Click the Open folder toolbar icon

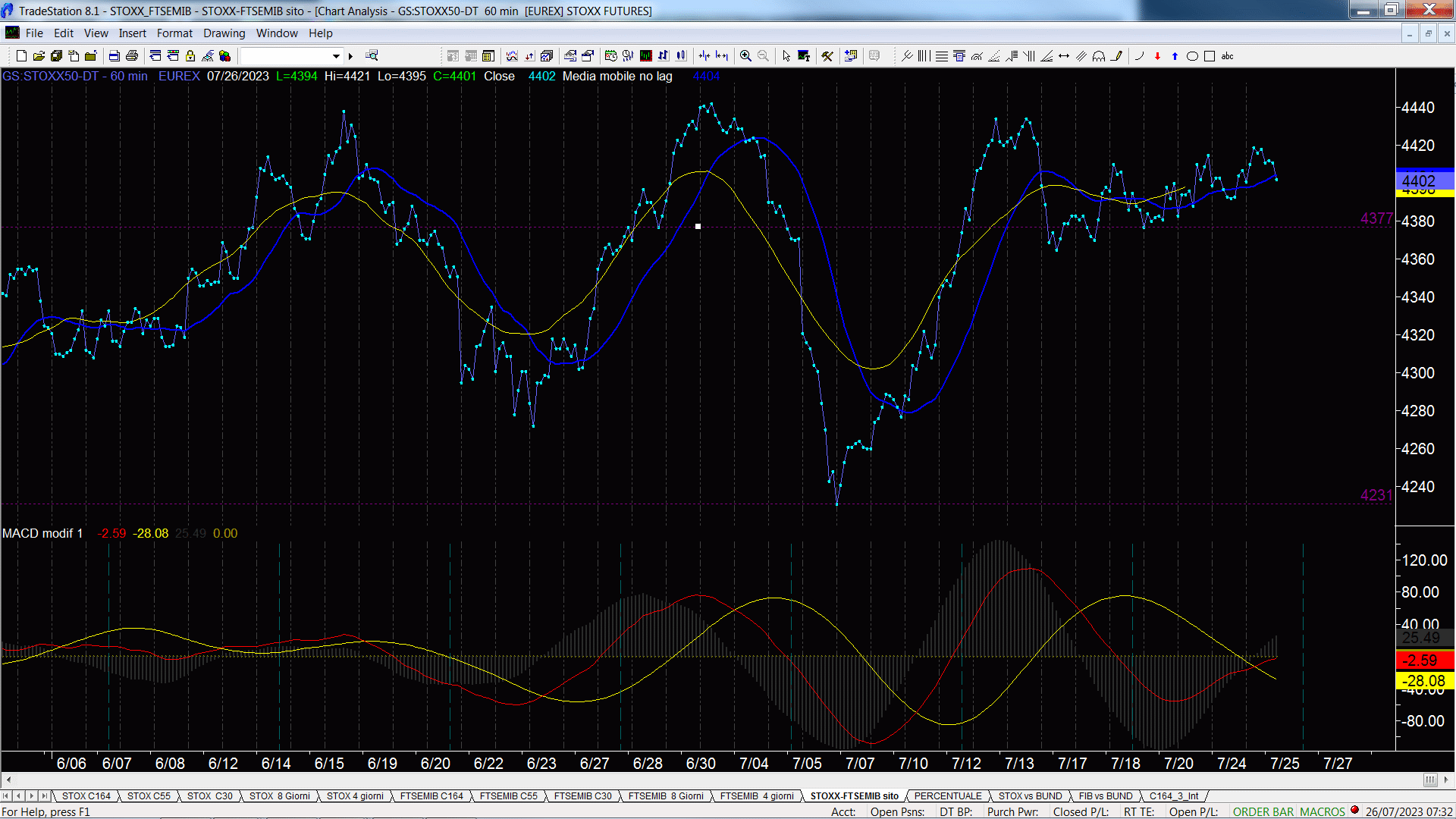[x=39, y=56]
